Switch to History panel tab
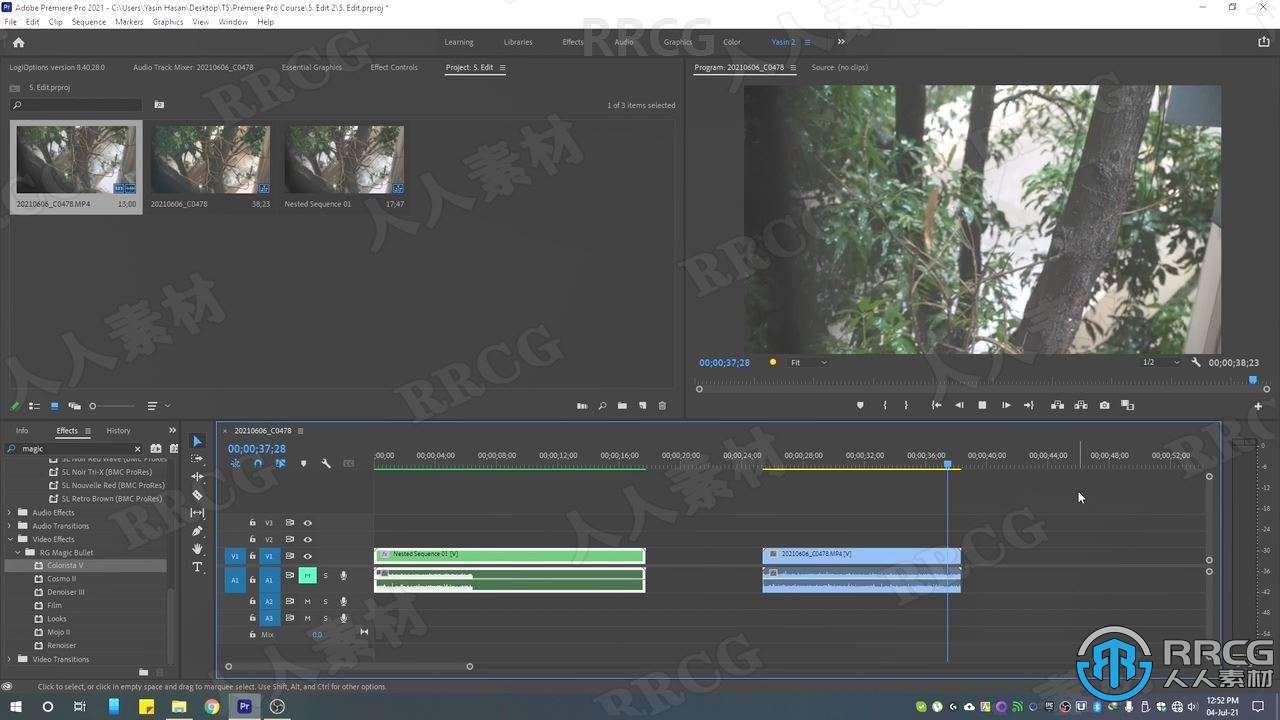Viewport: 1280px width, 720px height. 118,430
